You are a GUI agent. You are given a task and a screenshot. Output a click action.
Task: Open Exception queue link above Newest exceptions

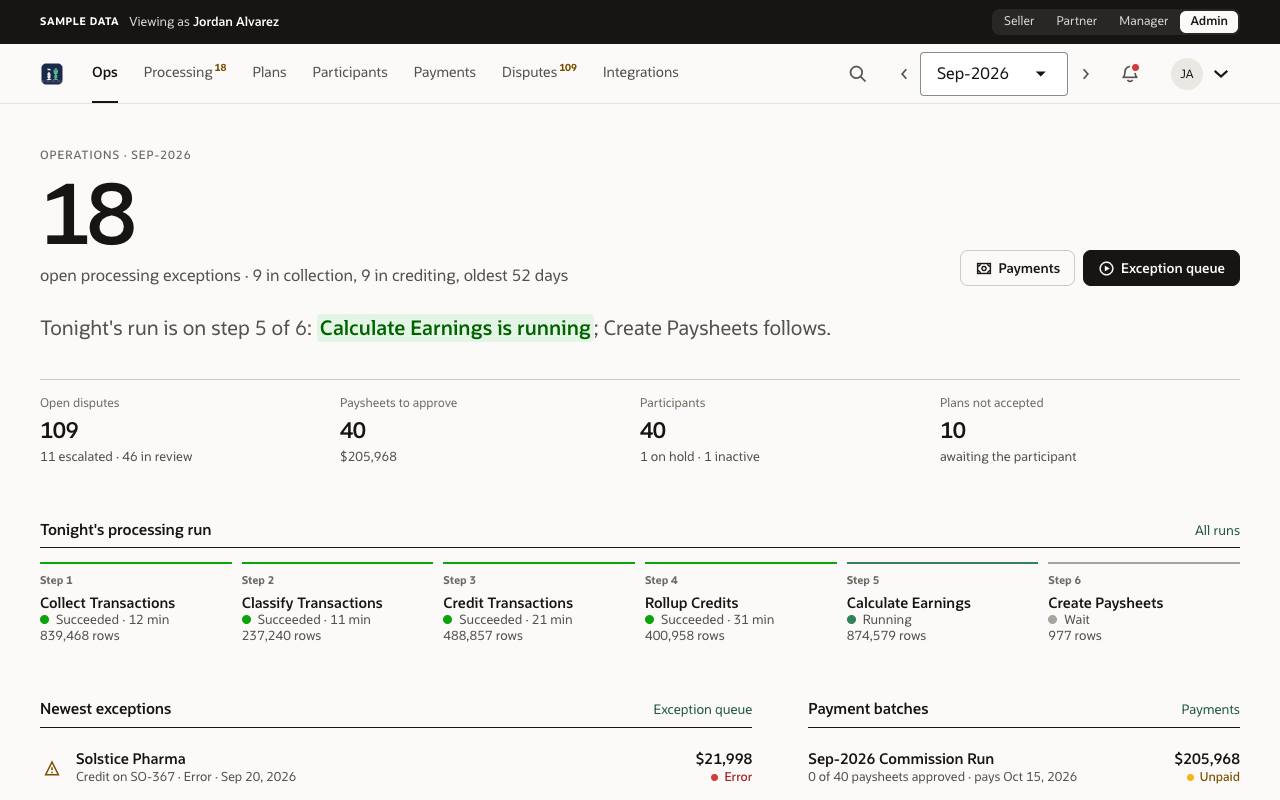coord(702,709)
